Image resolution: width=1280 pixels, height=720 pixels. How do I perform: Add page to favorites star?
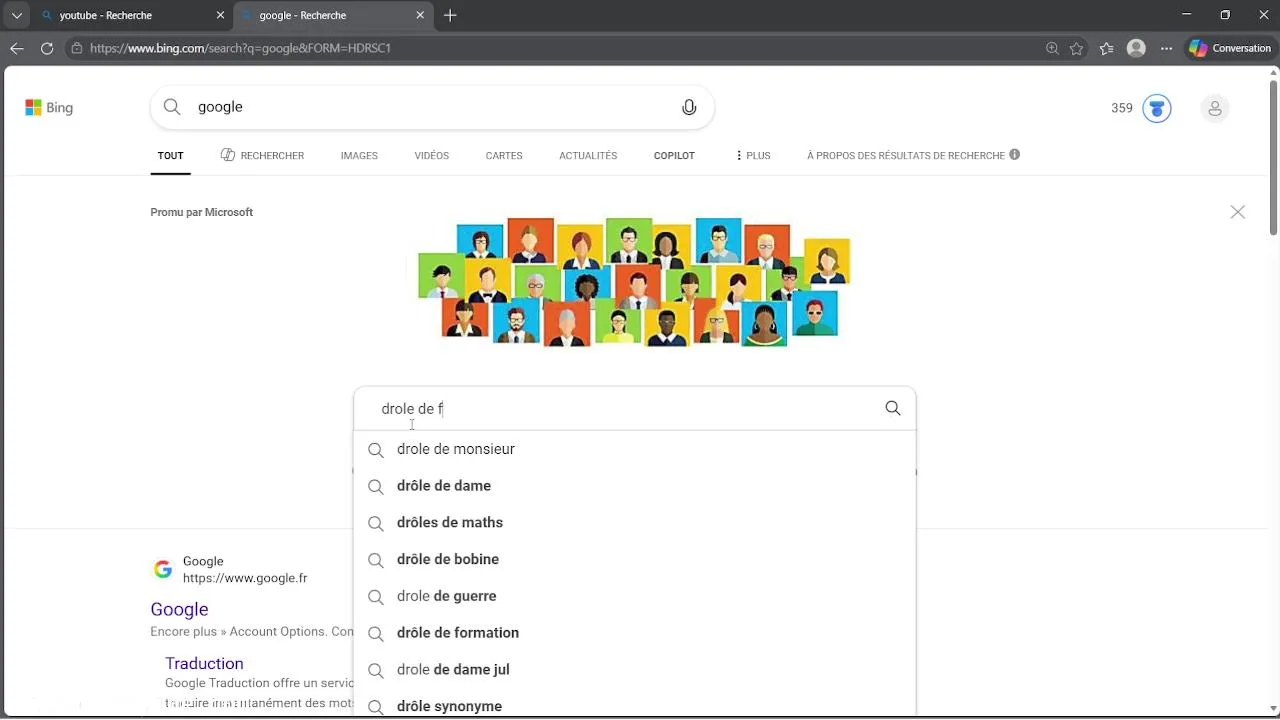pos(1077,48)
